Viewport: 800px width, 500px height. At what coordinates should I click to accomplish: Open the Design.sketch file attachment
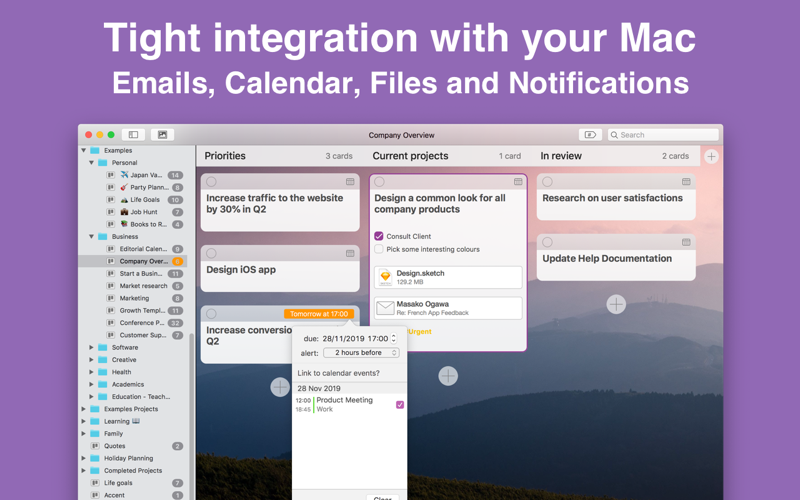[448, 277]
